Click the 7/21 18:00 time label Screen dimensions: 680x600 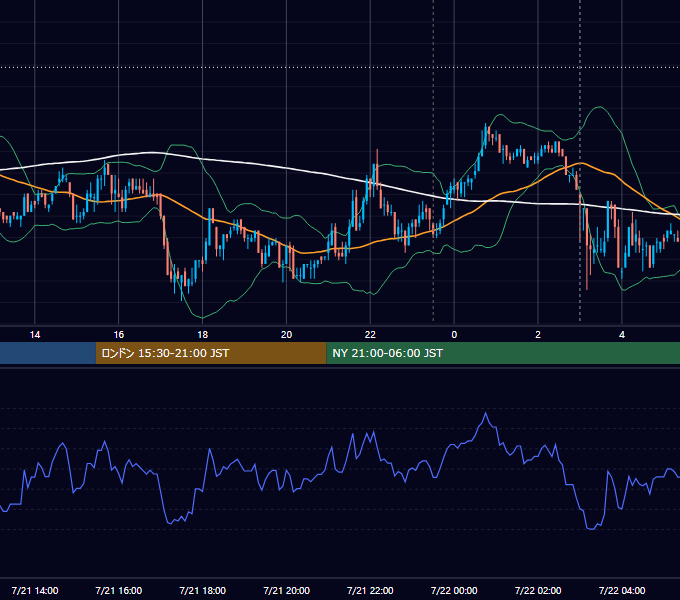point(203,590)
